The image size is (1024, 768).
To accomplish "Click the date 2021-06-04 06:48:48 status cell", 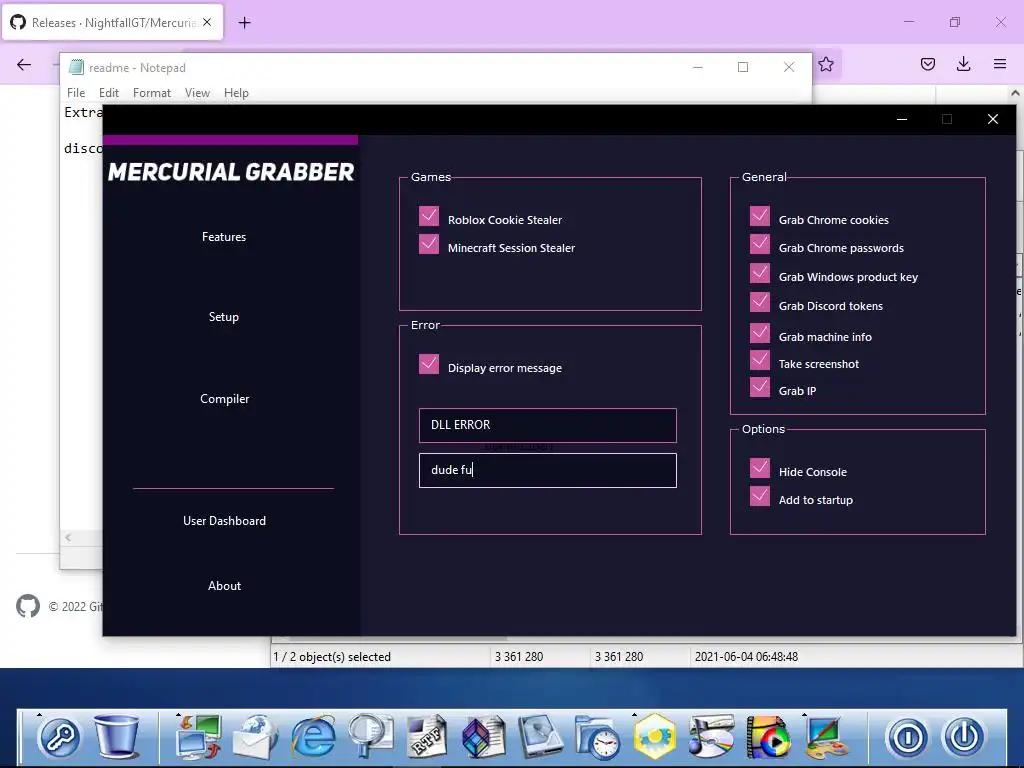I will (x=746, y=657).
